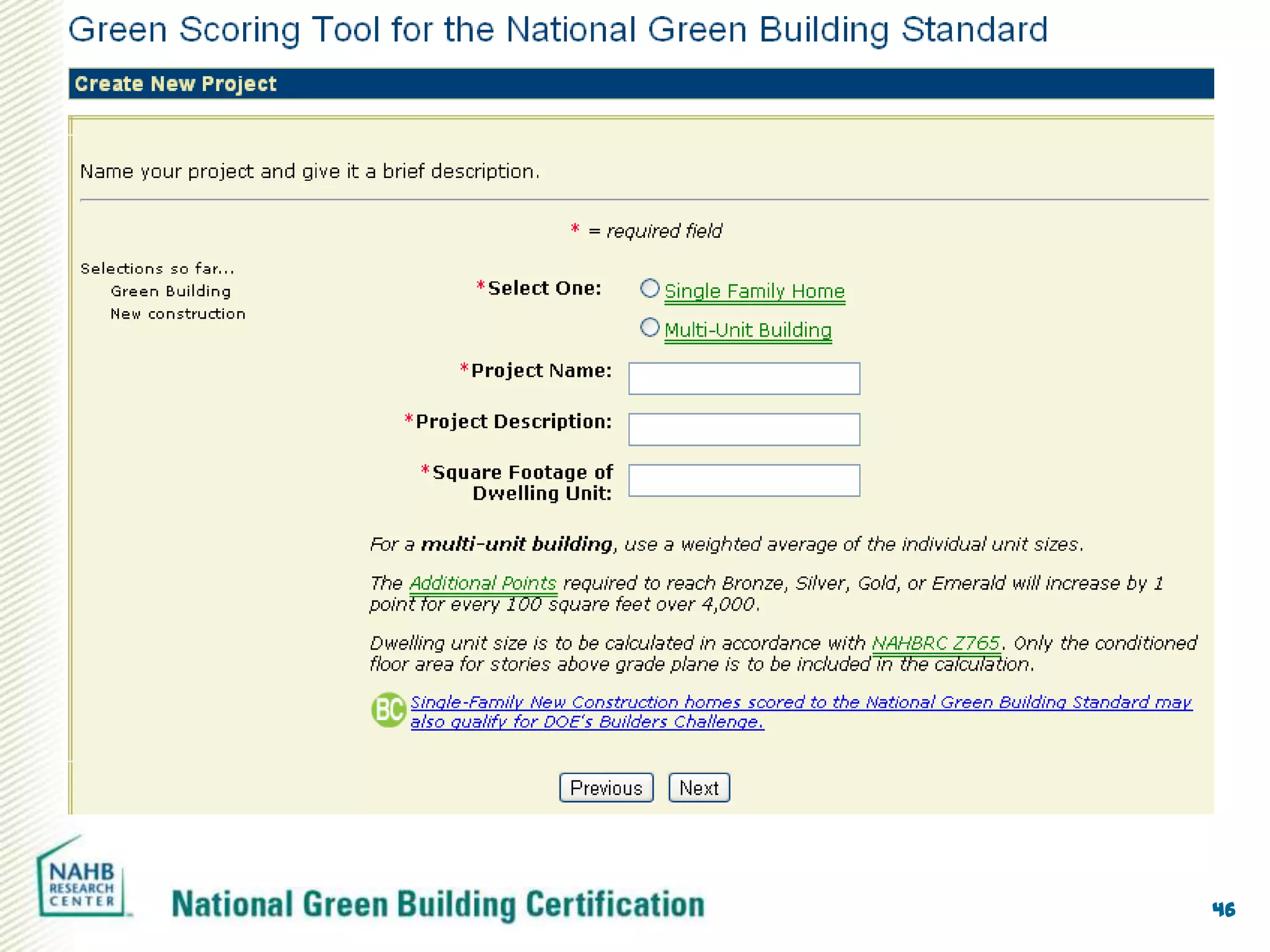The image size is (1270, 952).
Task: Select the Multi-Unit Building radio button
Action: pos(649,327)
